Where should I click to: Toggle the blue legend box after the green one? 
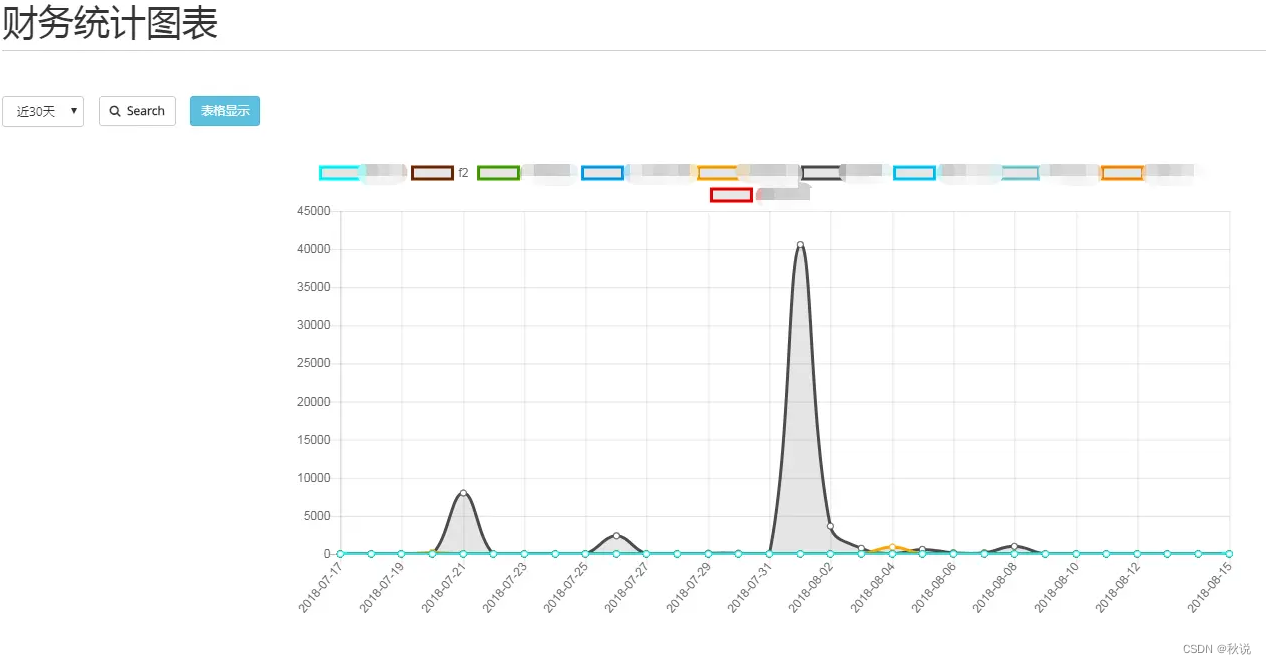[x=602, y=173]
